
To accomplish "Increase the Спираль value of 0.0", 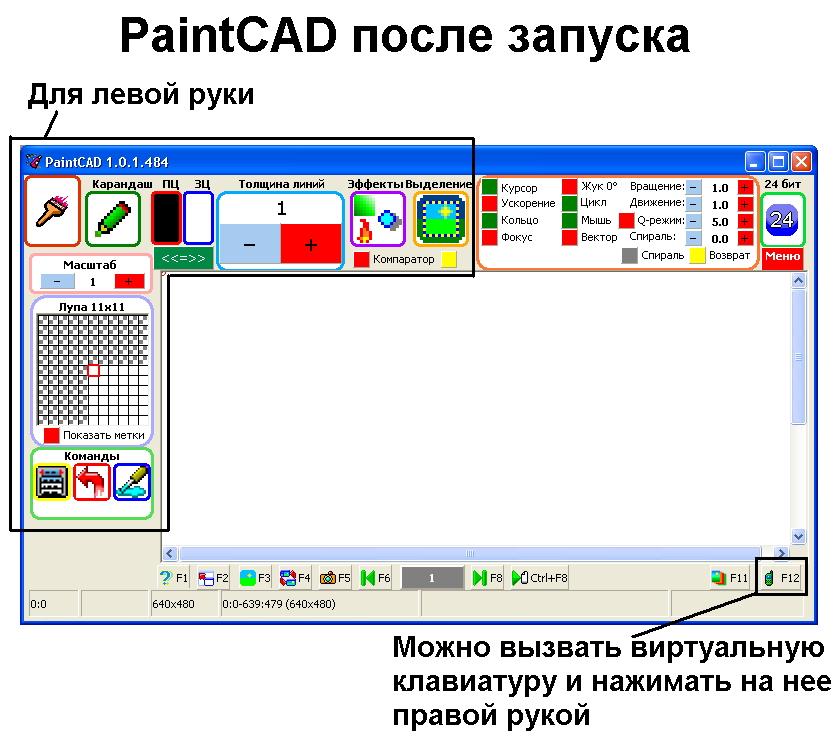I will [745, 239].
